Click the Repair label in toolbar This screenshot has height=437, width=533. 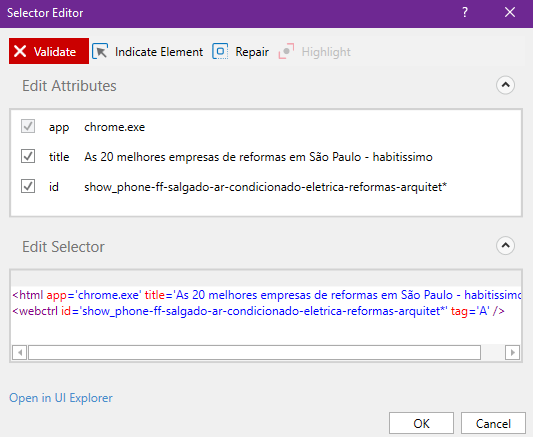click(252, 52)
